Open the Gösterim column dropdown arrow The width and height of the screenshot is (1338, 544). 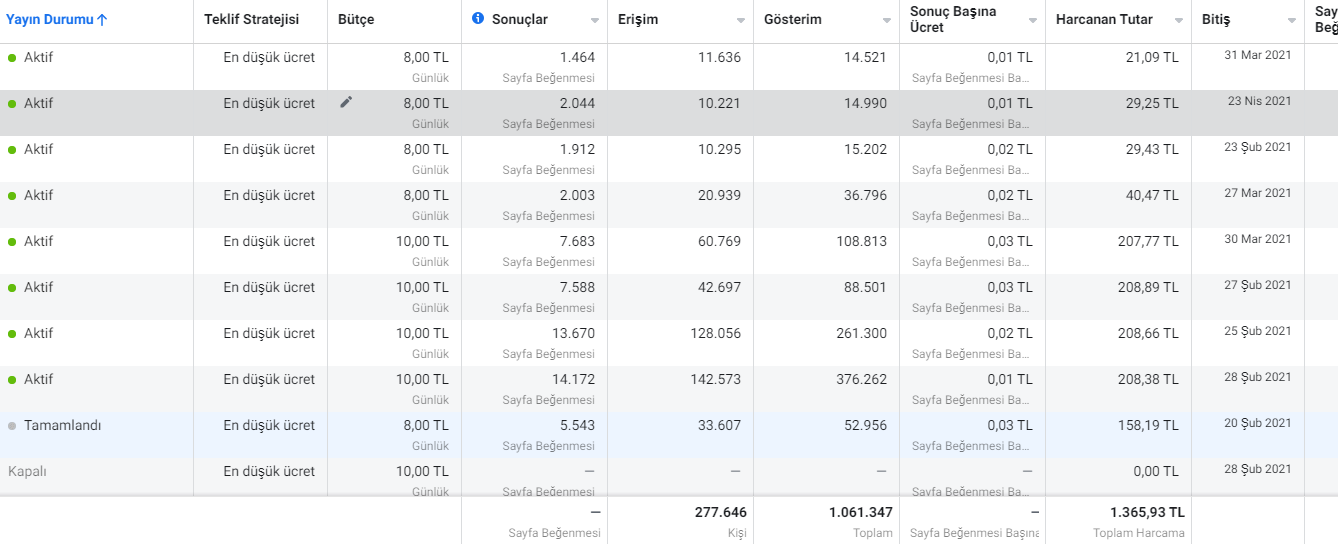click(x=887, y=21)
